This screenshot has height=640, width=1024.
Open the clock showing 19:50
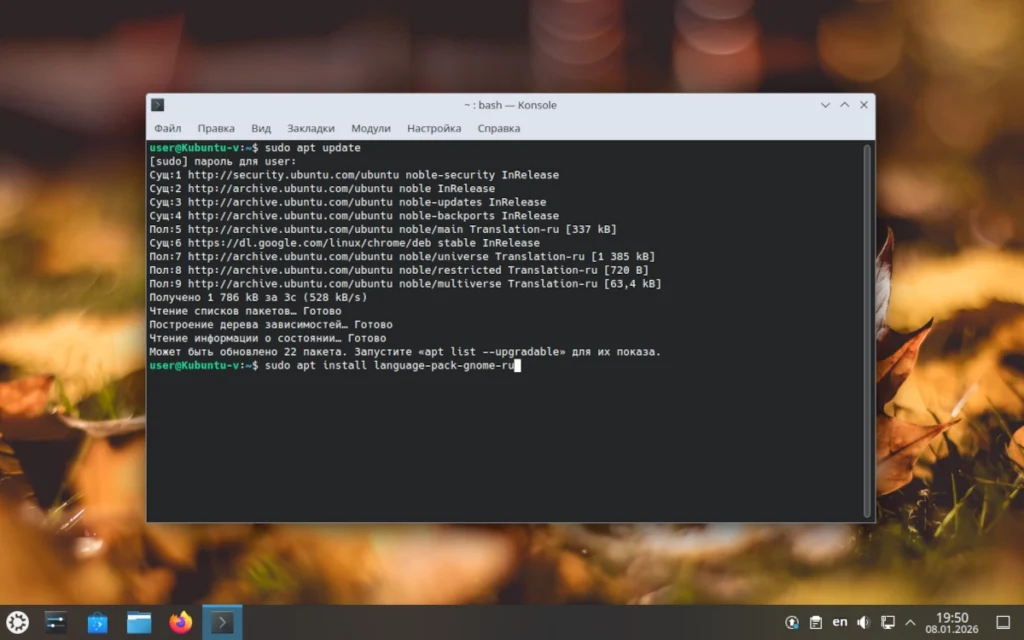(952, 622)
